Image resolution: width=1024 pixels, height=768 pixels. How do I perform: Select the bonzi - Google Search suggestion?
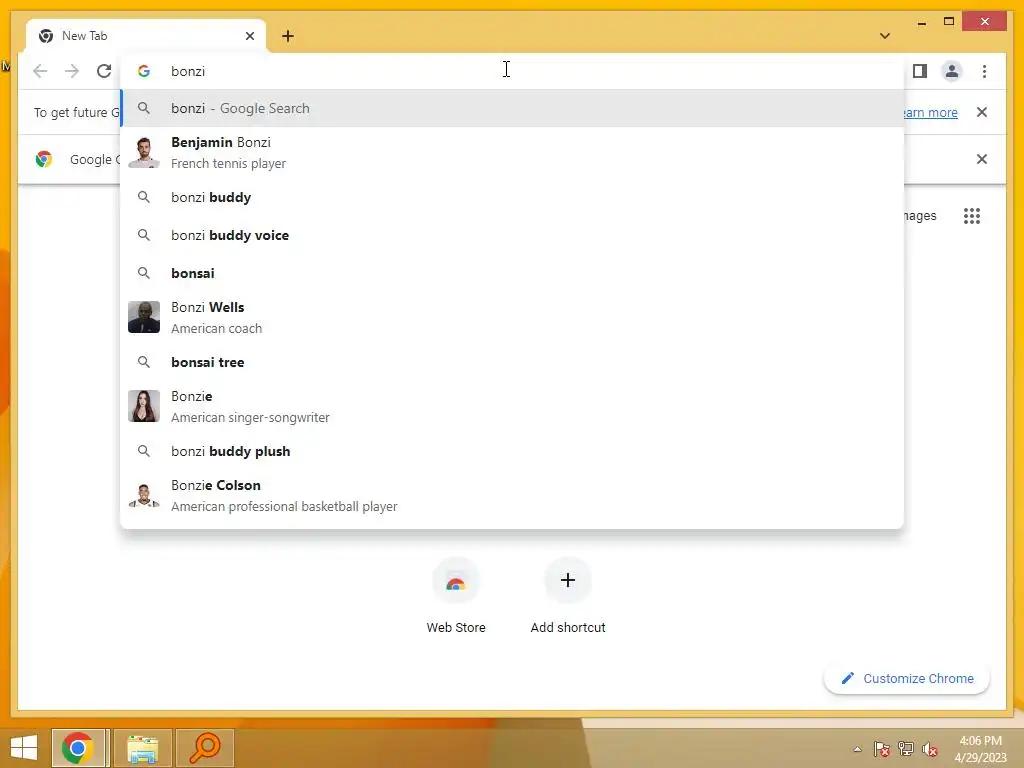tap(512, 108)
